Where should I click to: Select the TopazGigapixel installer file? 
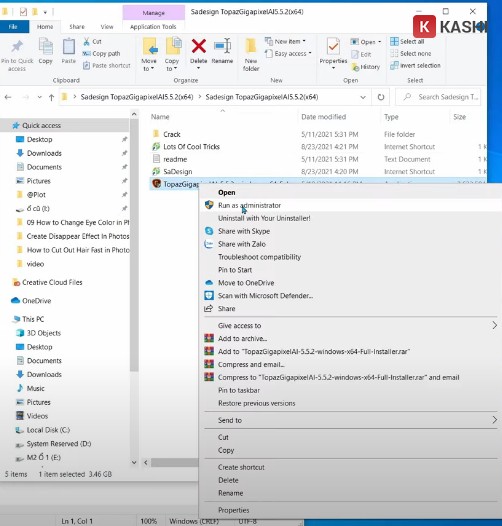[174, 184]
